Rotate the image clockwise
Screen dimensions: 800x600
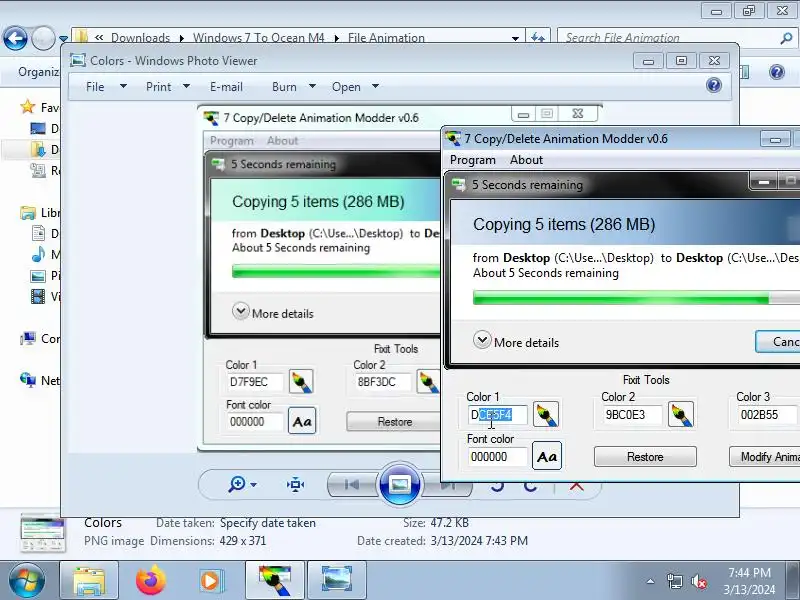[531, 486]
